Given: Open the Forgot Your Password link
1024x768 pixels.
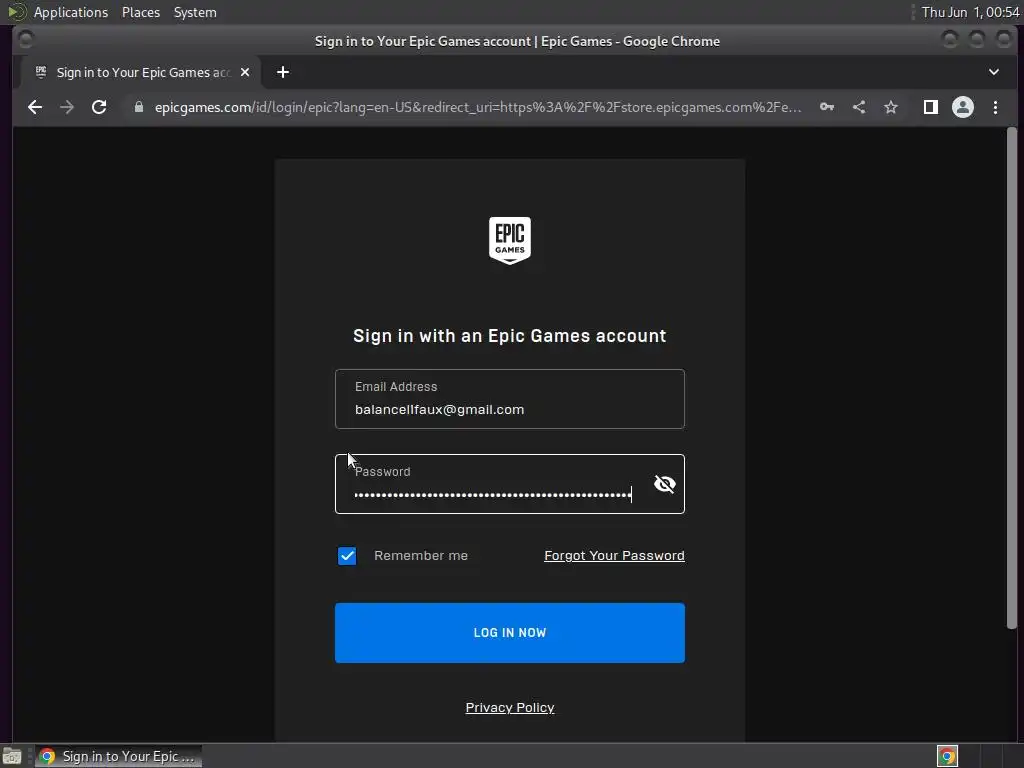Looking at the screenshot, I should 614,556.
